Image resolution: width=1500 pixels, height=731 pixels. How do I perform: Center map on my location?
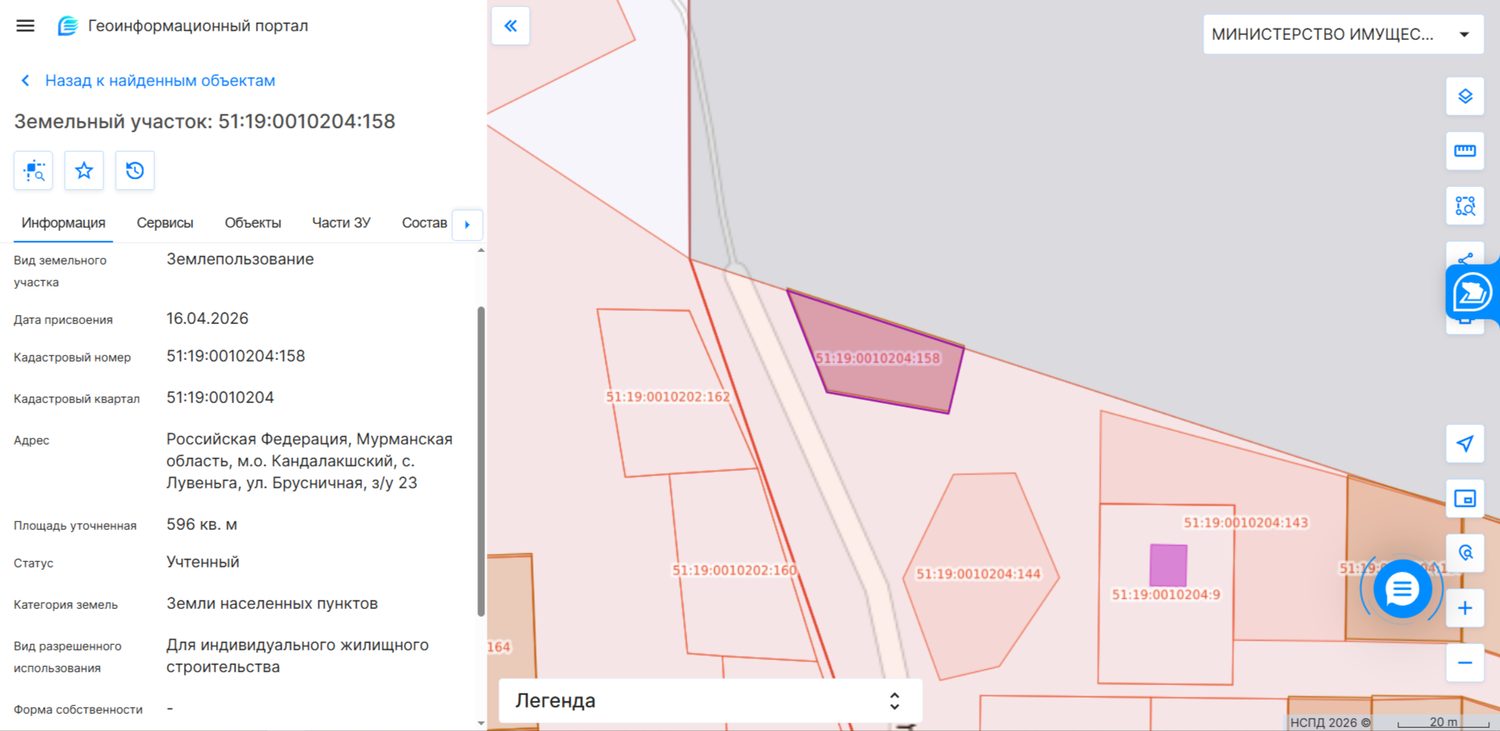click(x=1465, y=443)
